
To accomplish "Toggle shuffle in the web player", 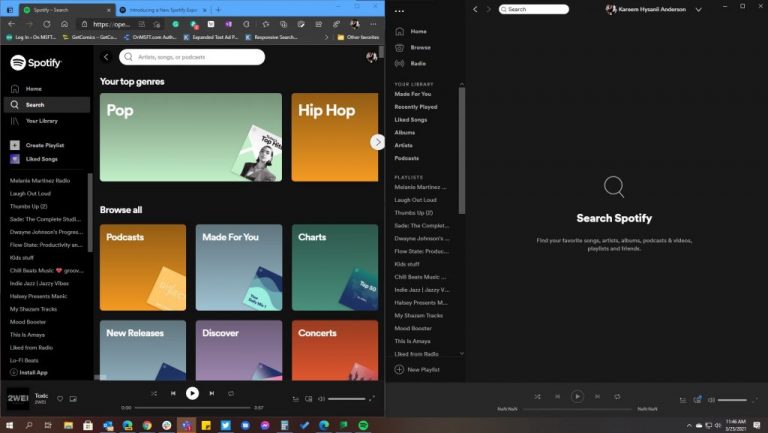I will (x=154, y=393).
